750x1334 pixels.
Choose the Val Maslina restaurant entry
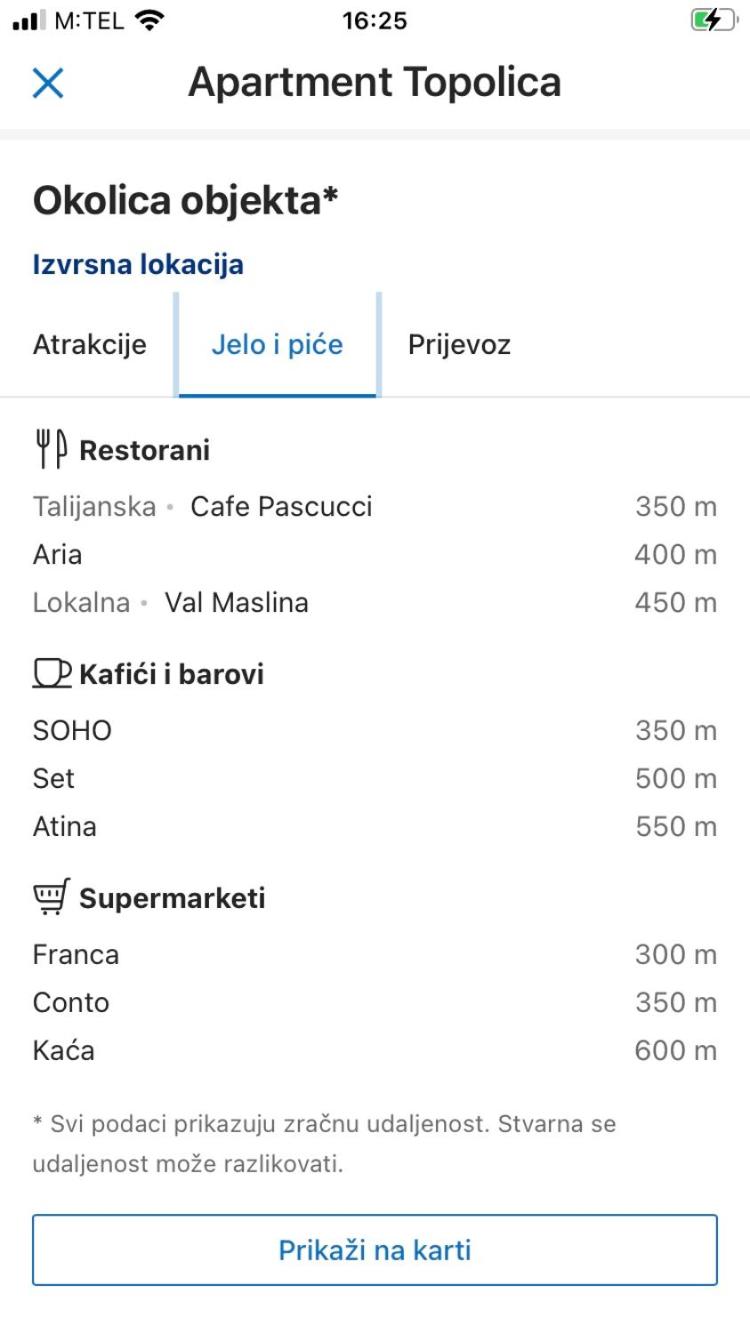pyautogui.click(x=375, y=603)
